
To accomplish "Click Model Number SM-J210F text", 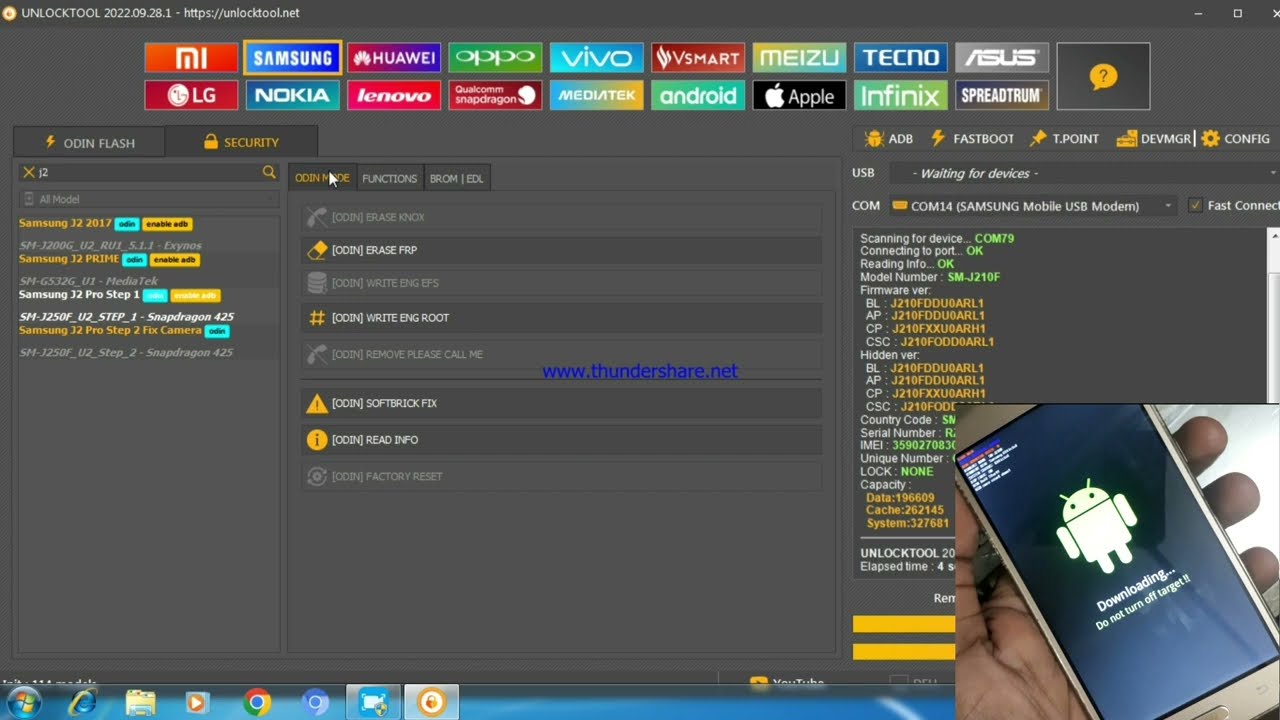I will point(930,277).
